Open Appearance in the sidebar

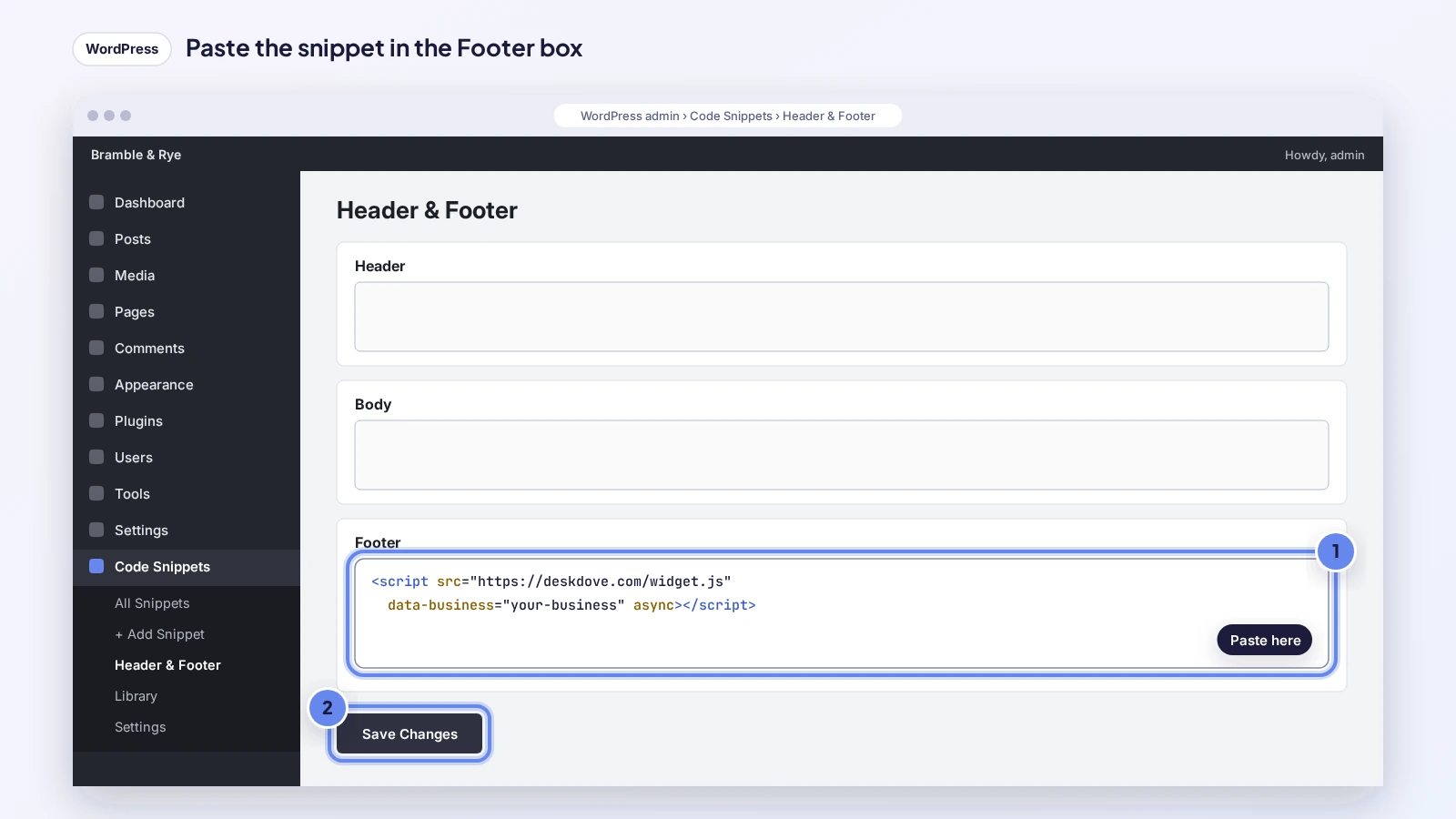coord(154,385)
